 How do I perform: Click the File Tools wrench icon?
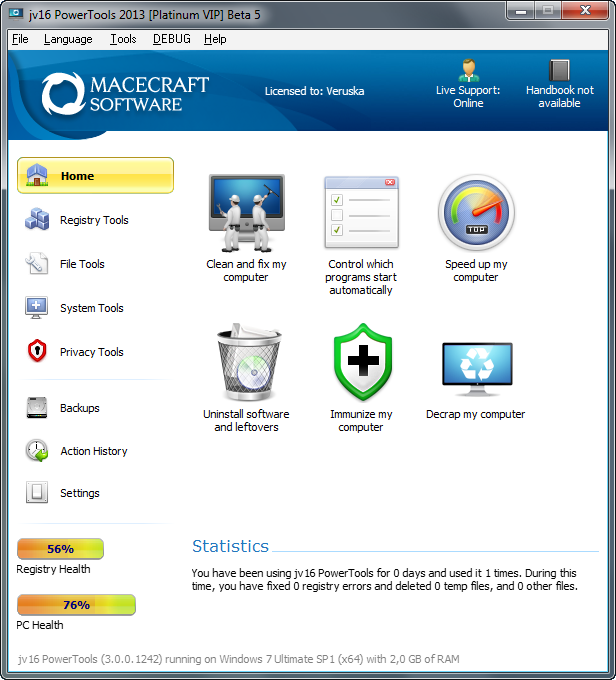(37, 263)
